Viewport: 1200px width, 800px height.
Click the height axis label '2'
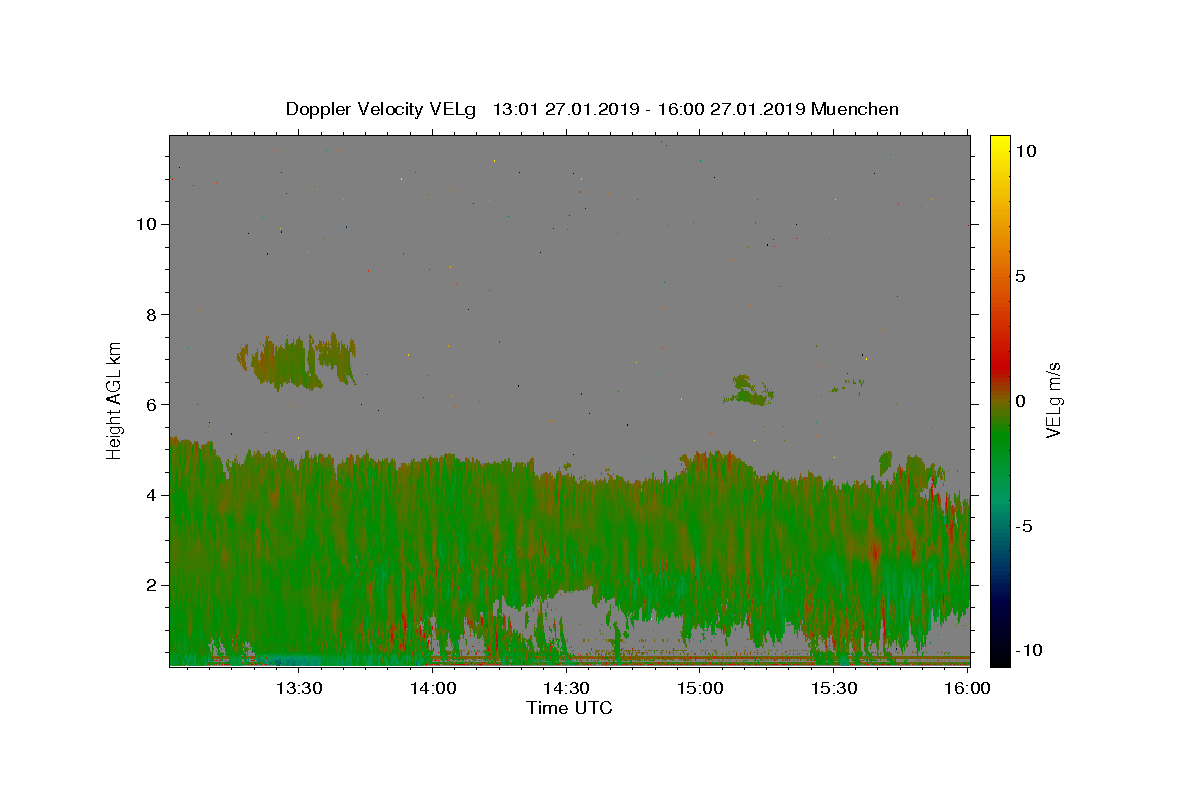click(x=151, y=585)
